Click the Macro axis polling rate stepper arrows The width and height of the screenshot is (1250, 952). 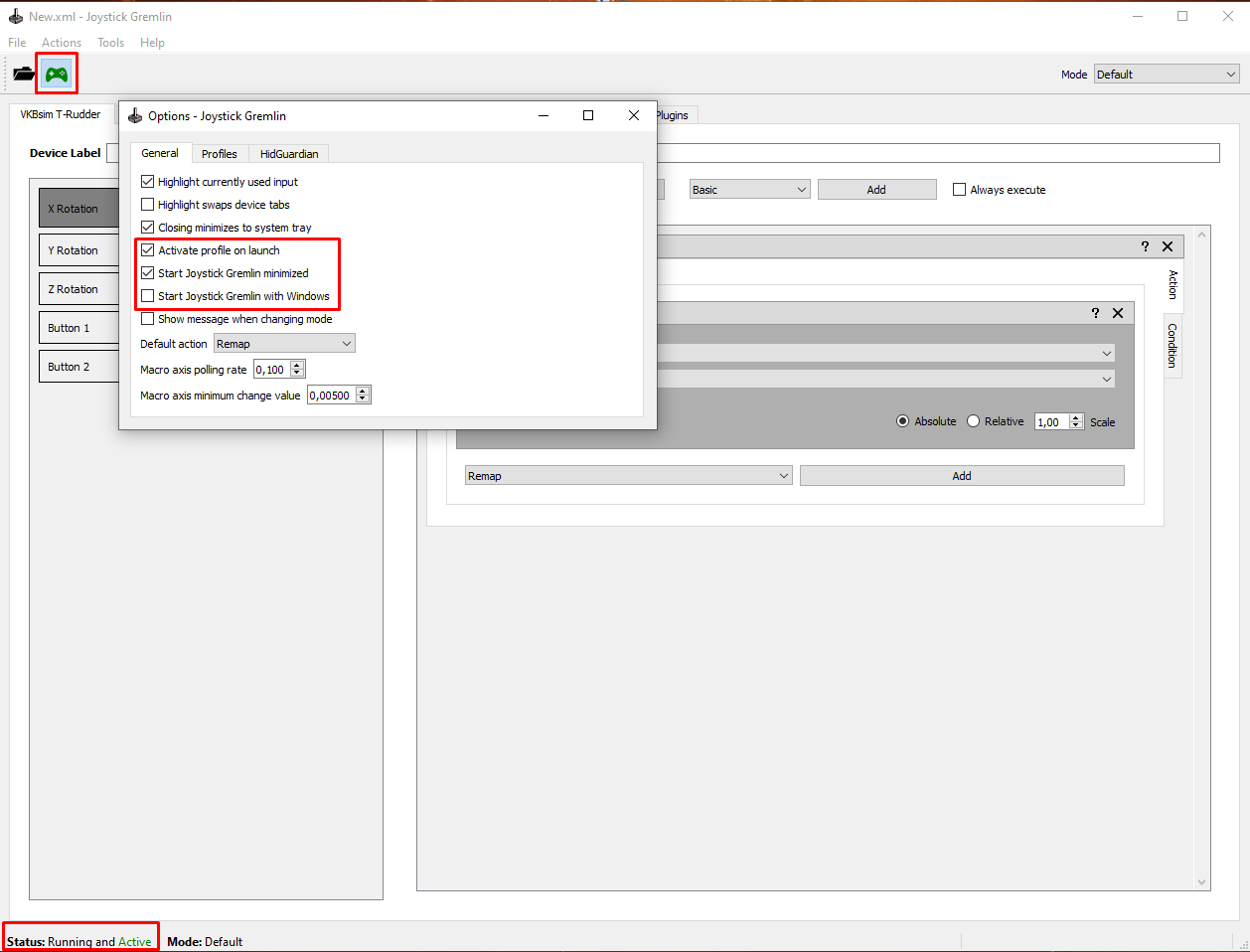click(296, 370)
